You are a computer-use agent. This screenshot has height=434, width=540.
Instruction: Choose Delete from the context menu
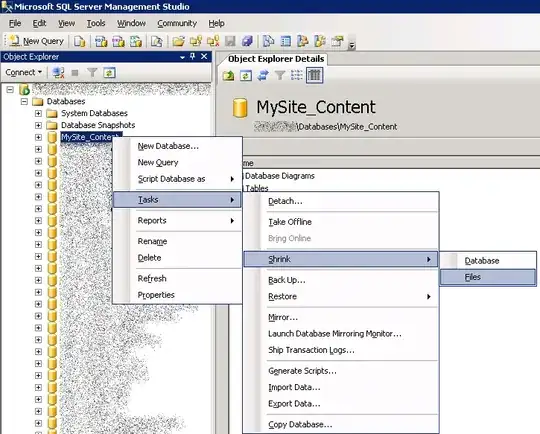click(177, 258)
